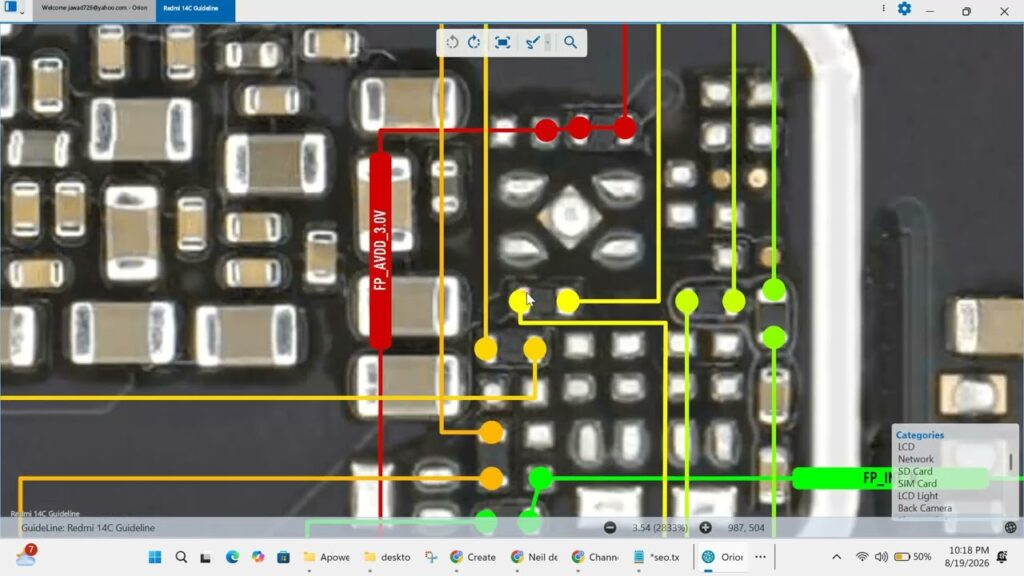Zoom out with the minus button
Screen dimensions: 1024x576
[x=610, y=528]
